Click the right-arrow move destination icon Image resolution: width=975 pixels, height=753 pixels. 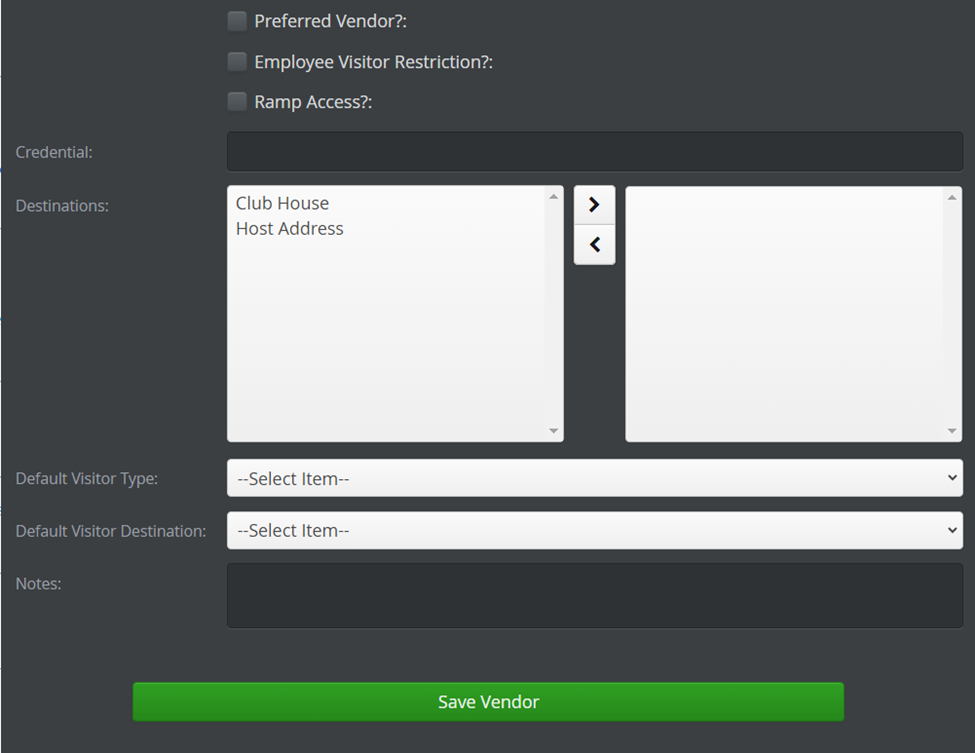point(594,205)
